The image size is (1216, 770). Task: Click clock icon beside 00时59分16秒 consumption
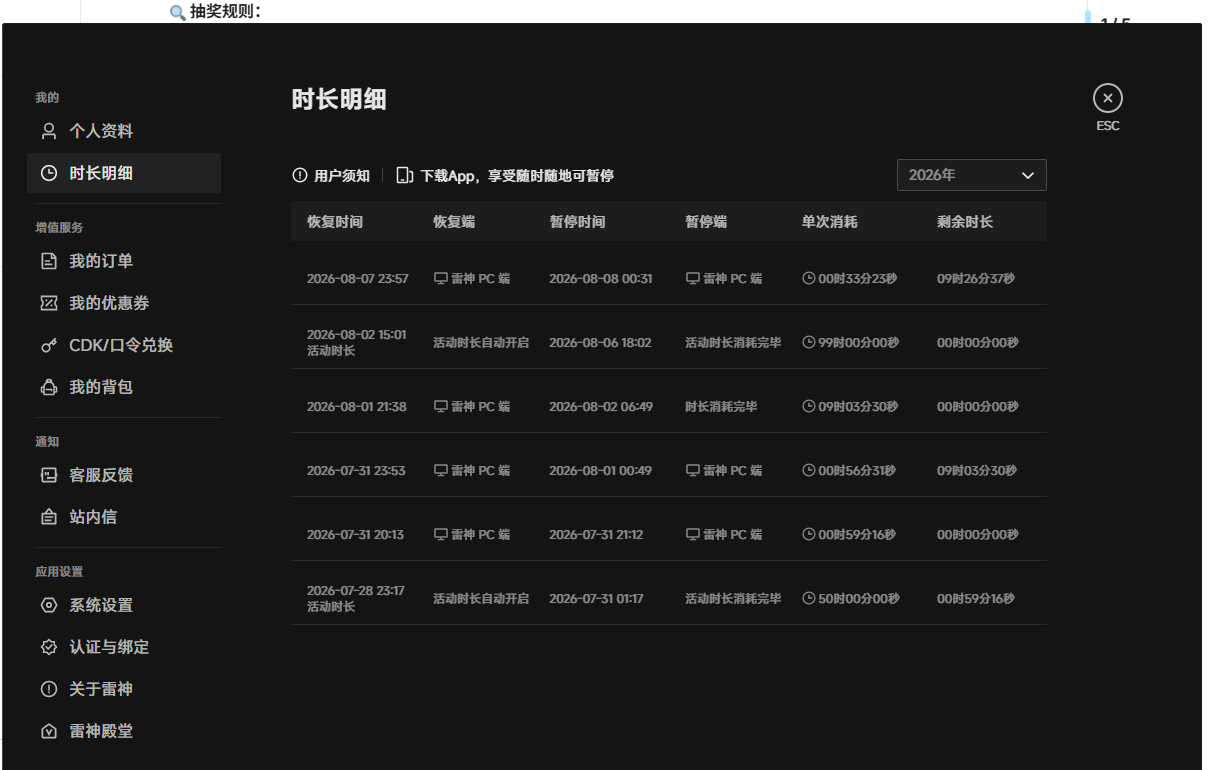pyautogui.click(x=809, y=534)
